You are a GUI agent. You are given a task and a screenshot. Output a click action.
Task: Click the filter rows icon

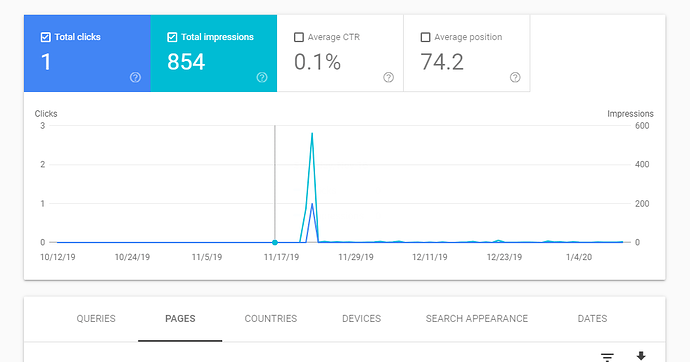pos(607,357)
